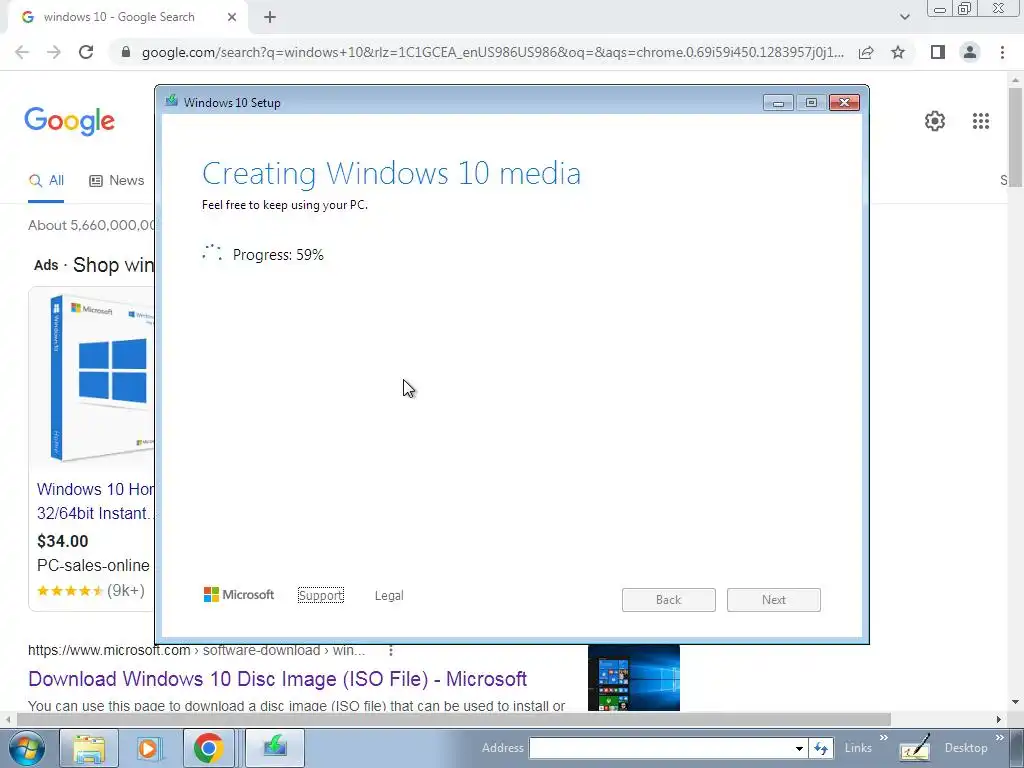This screenshot has width=1024, height=768.
Task: Bookmark this page with star icon
Action: (x=898, y=52)
